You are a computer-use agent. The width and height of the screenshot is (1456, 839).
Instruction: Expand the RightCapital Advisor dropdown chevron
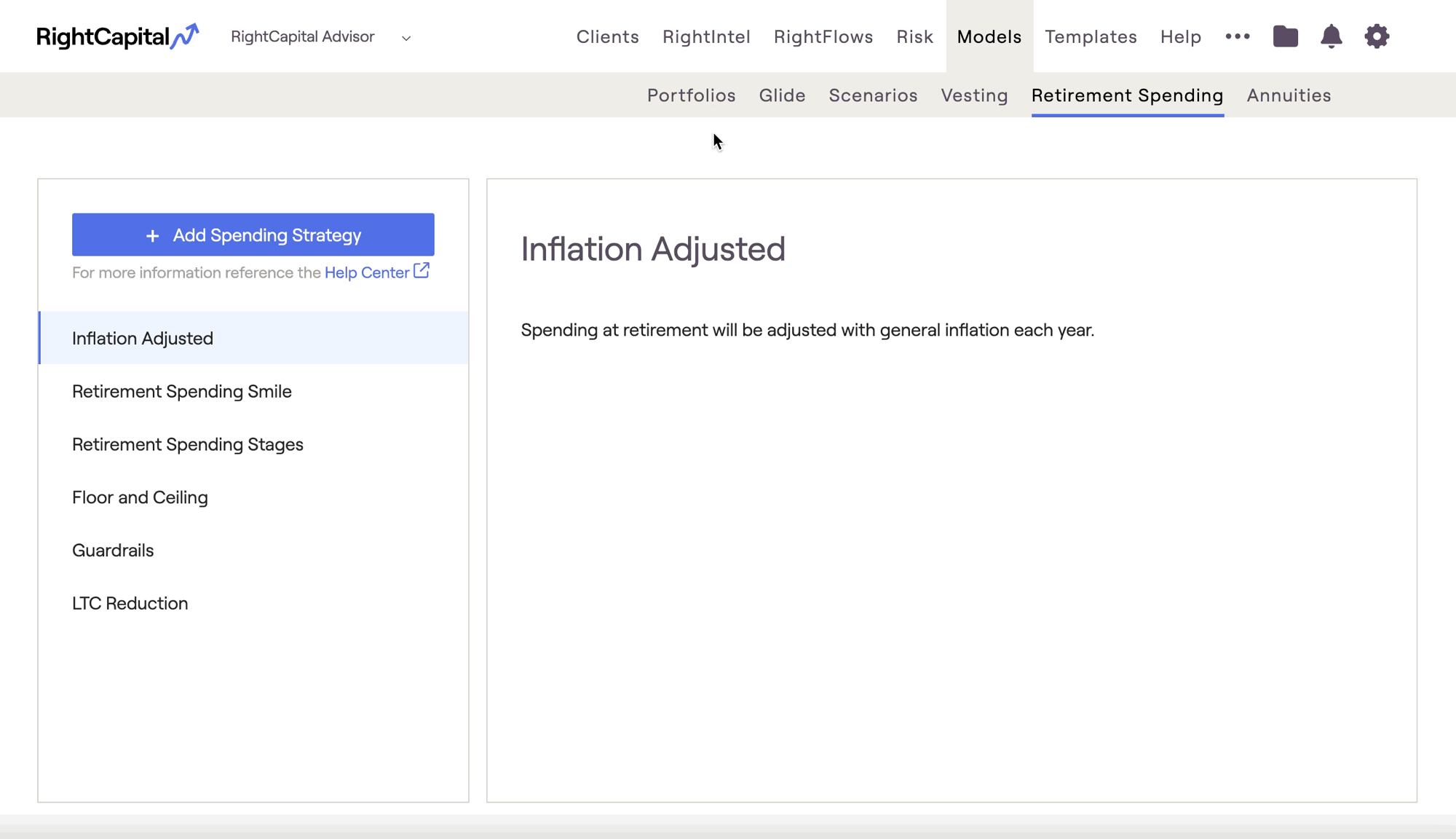click(x=406, y=38)
